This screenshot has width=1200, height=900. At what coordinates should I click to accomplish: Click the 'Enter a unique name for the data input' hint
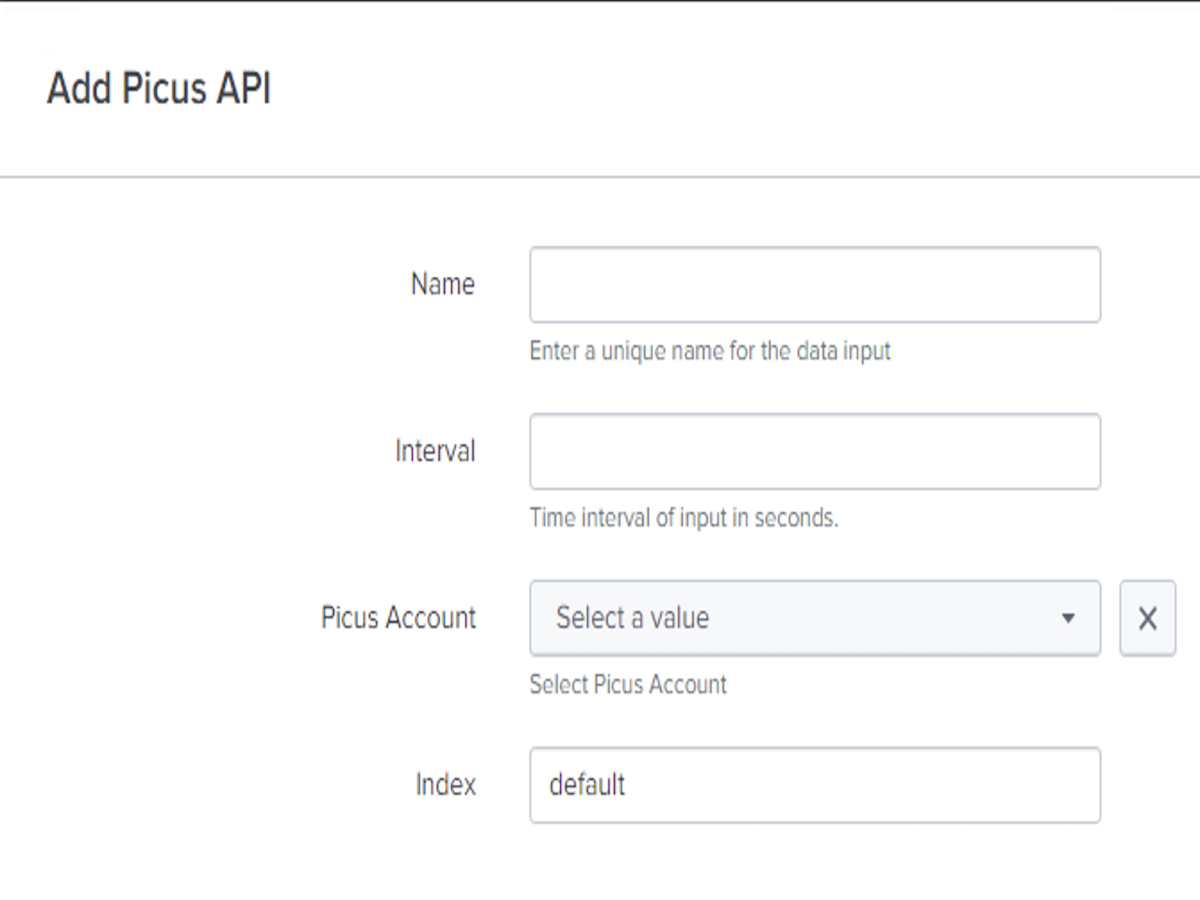pyautogui.click(x=710, y=351)
